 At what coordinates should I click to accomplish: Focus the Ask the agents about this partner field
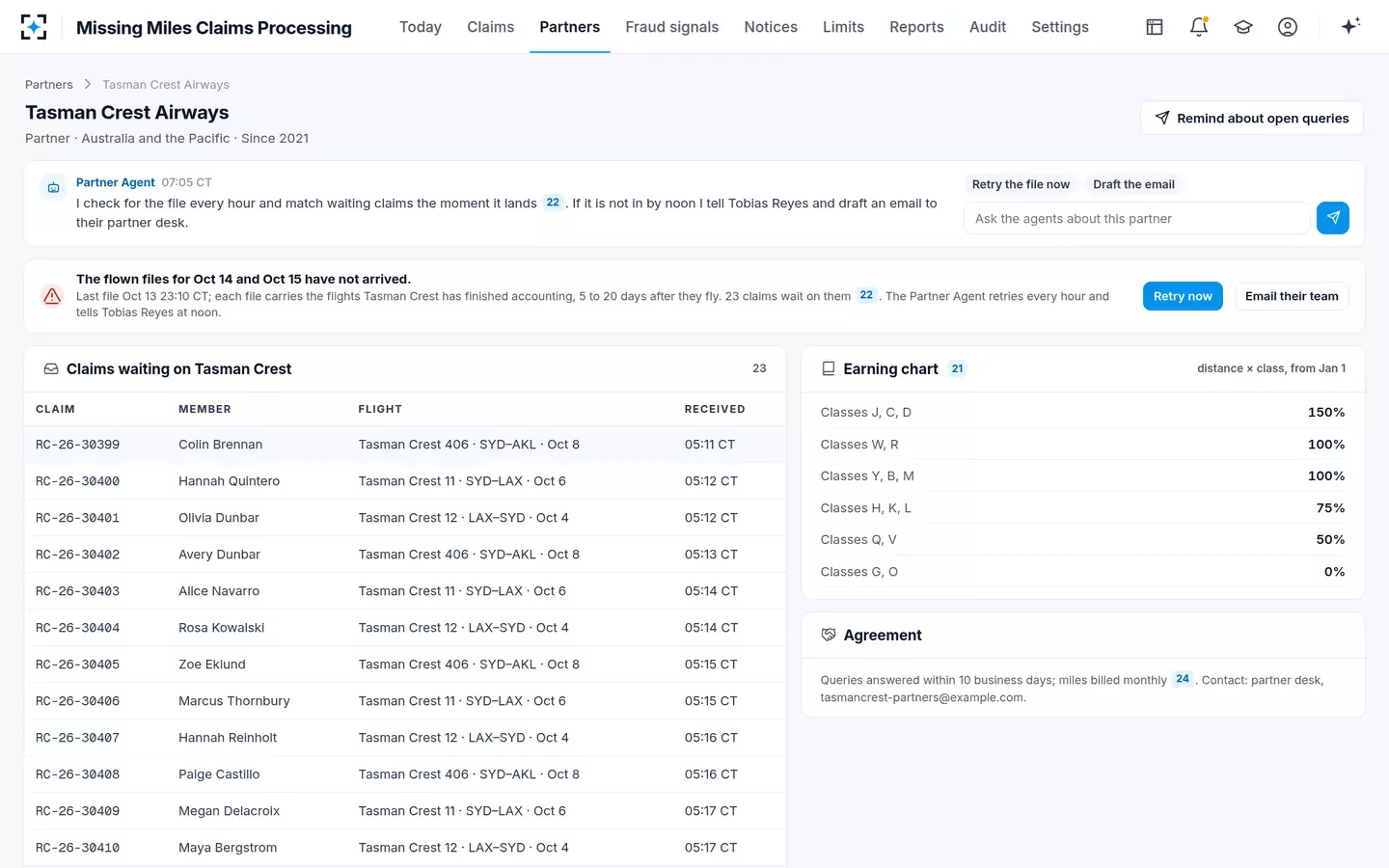(1137, 218)
